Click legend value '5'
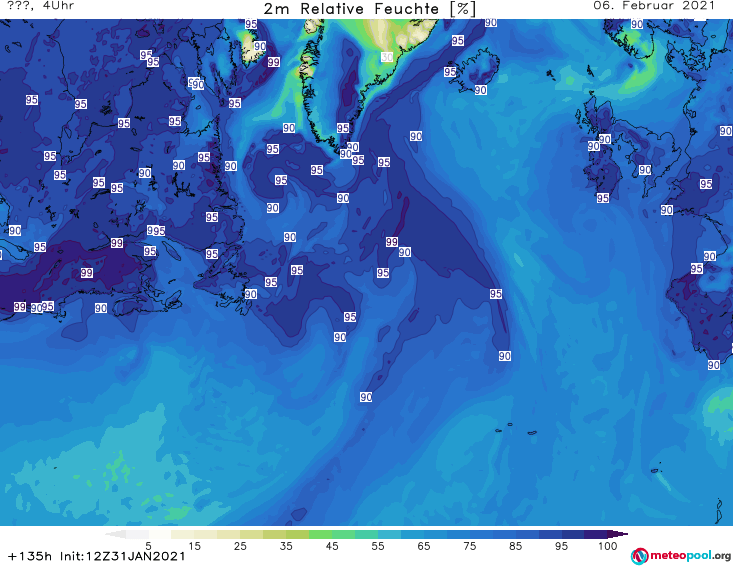This screenshot has width=733, height=566. [148, 546]
